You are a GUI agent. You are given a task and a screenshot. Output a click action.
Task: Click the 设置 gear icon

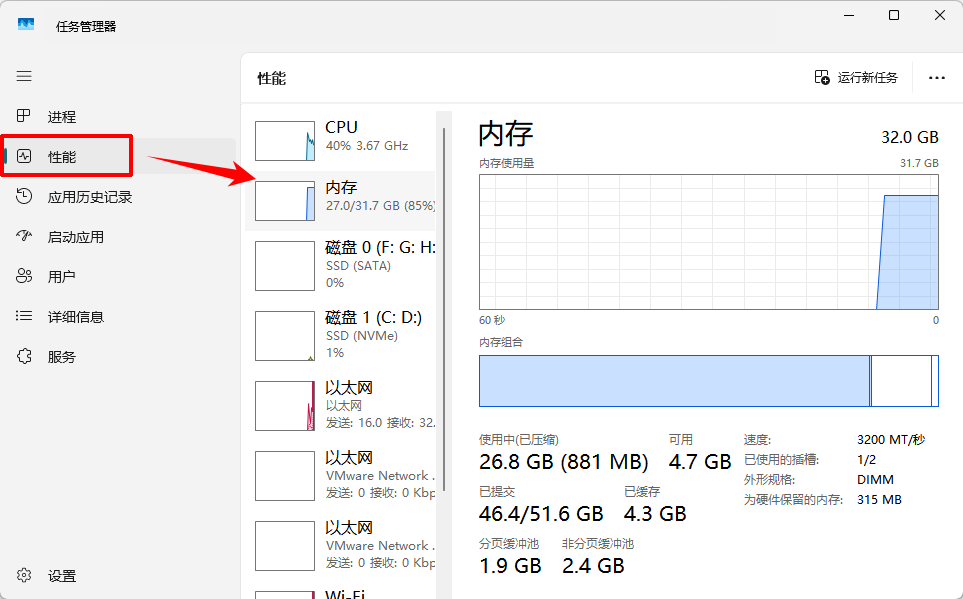[x=24, y=575]
